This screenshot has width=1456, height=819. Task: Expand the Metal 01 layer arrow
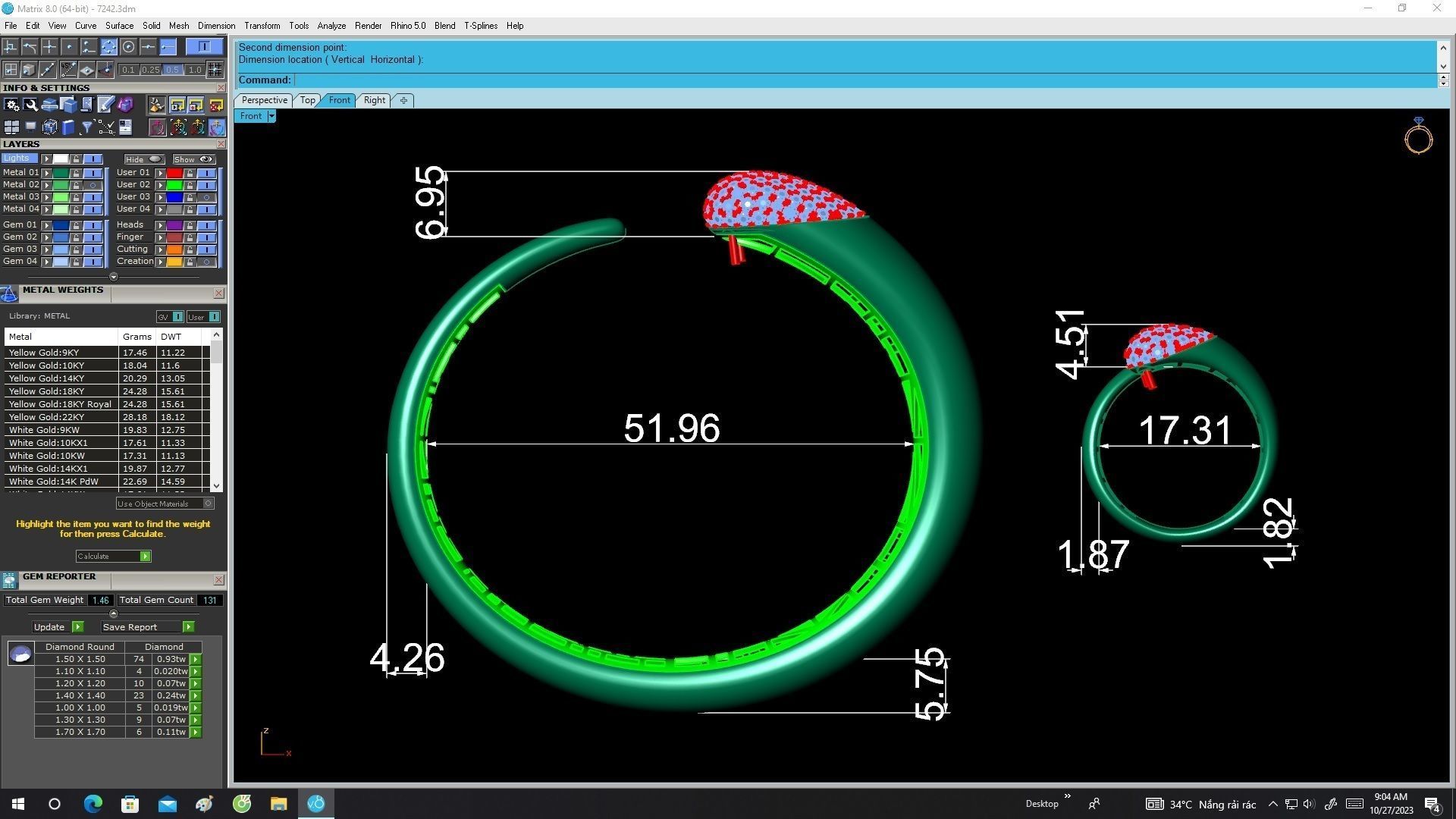tap(46, 173)
